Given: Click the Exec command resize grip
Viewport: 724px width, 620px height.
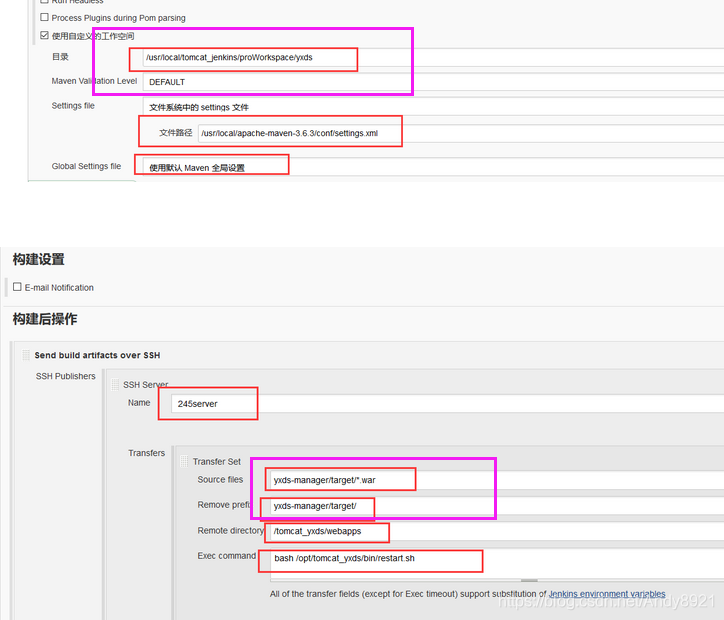Looking at the screenshot, I should [529, 580].
